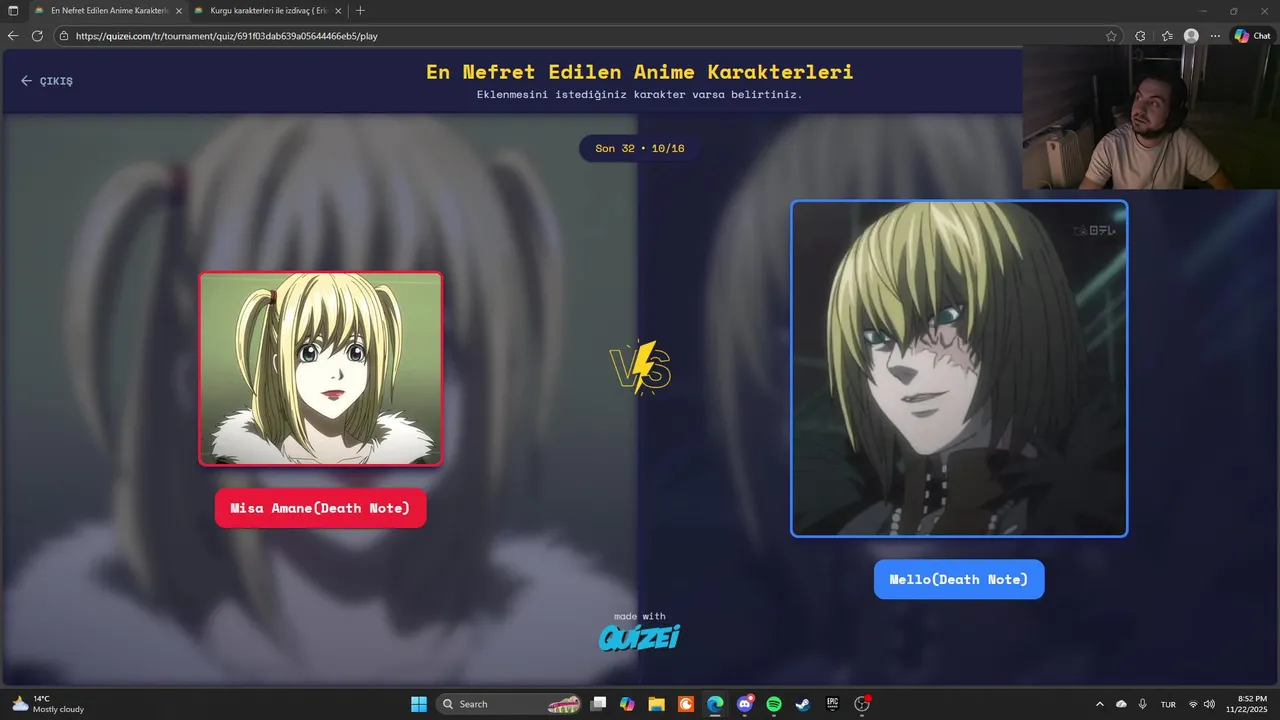Screen dimensions: 1280x720
Task: Click the quiz title 'En Nefret Edilen Anime Karakterleri'
Action: [x=640, y=72]
